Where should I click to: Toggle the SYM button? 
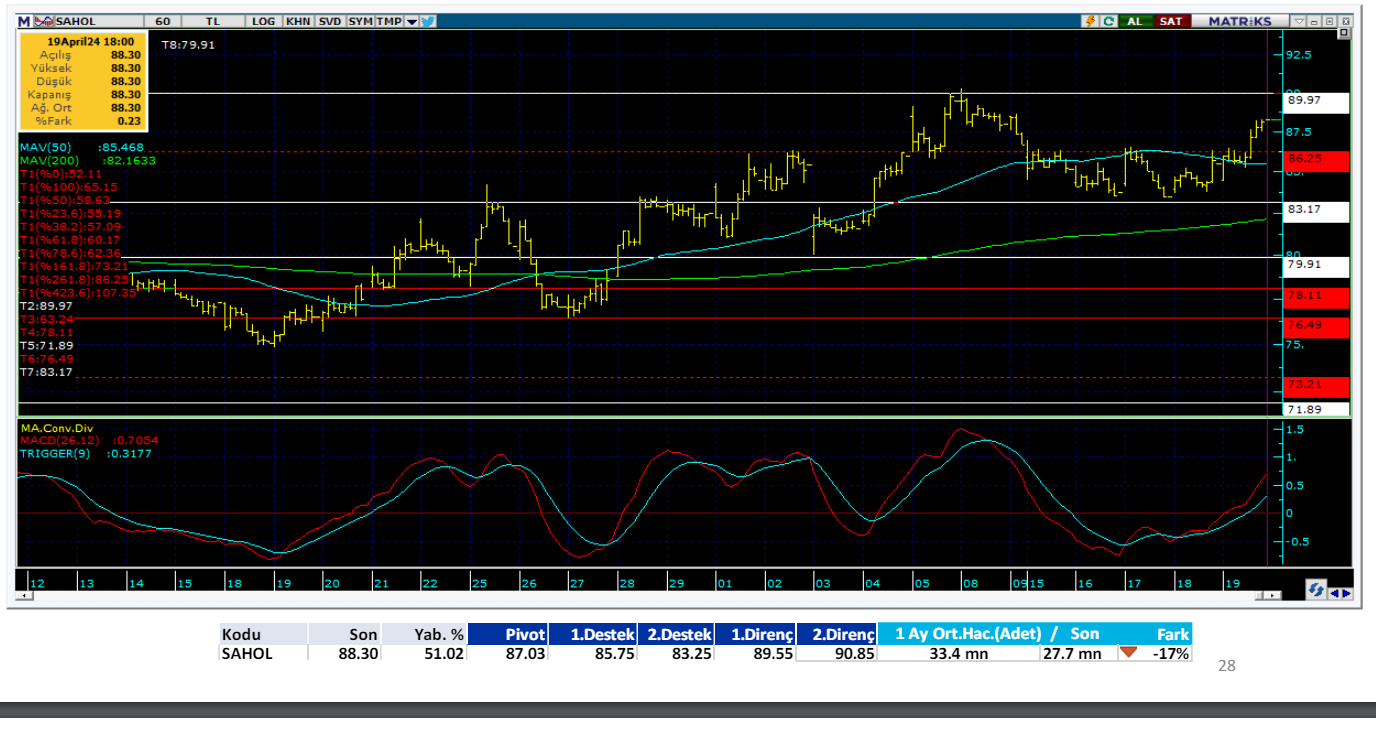click(360, 21)
